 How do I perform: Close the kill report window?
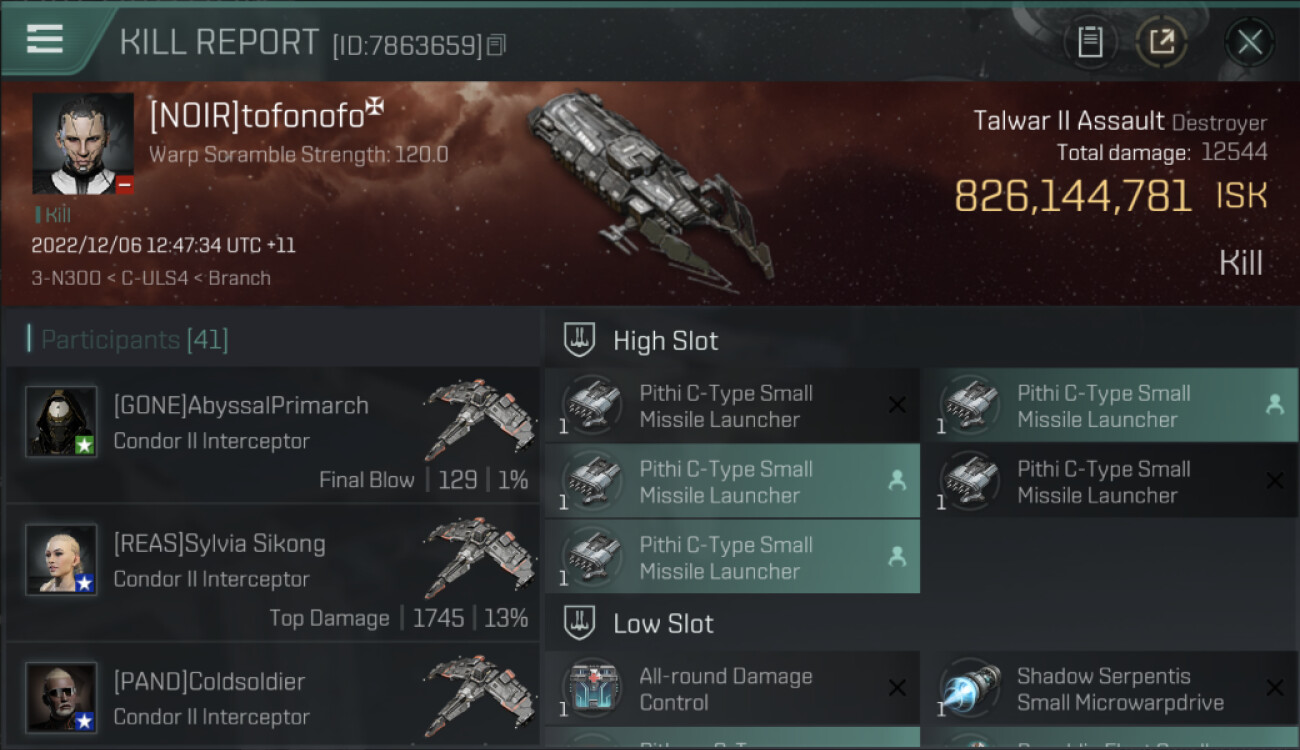coord(1249,42)
